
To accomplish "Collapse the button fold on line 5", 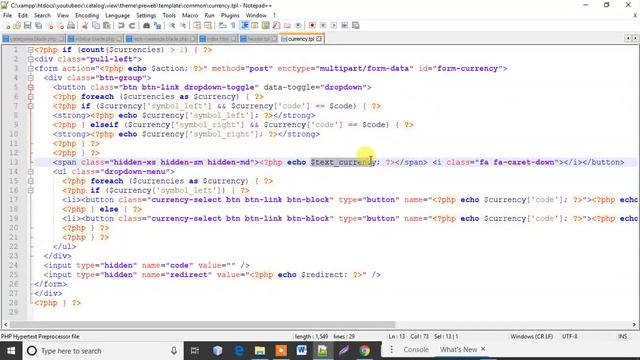I will [x=31, y=87].
